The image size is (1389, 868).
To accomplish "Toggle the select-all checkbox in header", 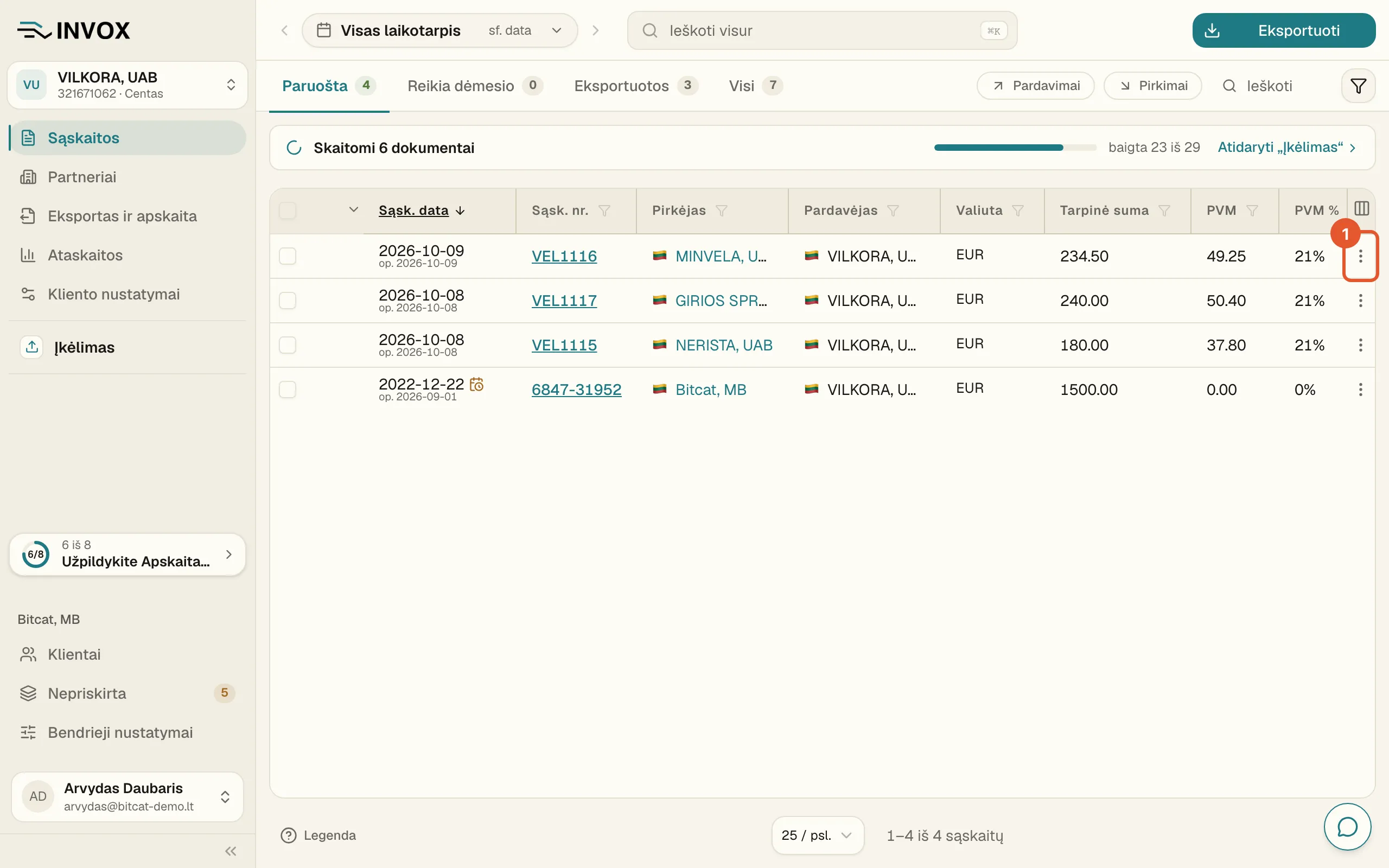I will 288,210.
